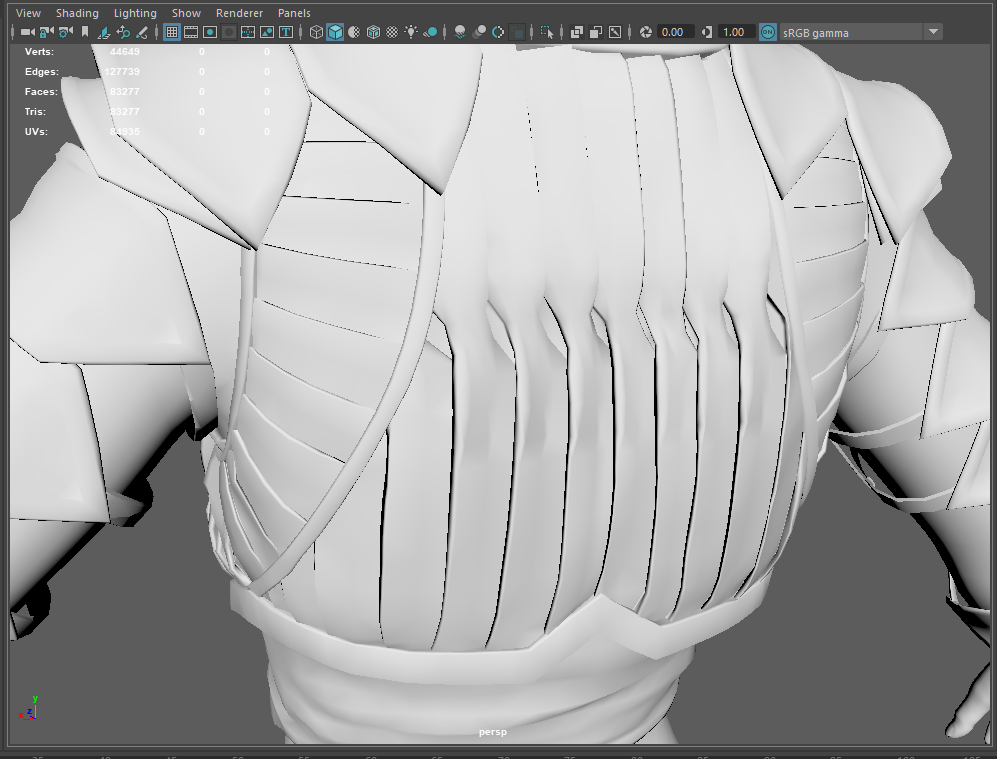Toggle color management ON button

click(x=767, y=32)
